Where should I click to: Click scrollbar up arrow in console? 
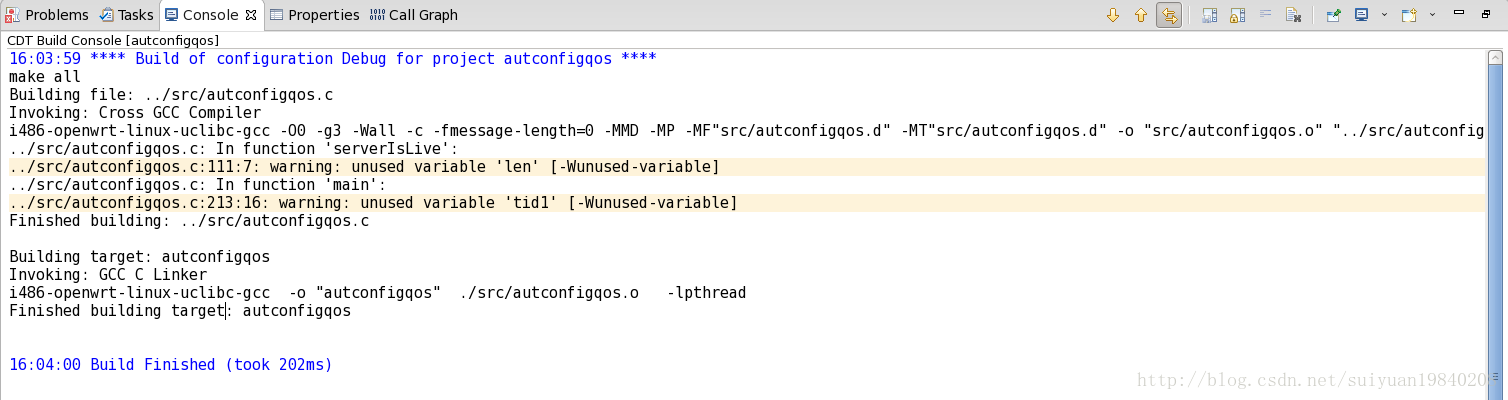[x=1495, y=58]
